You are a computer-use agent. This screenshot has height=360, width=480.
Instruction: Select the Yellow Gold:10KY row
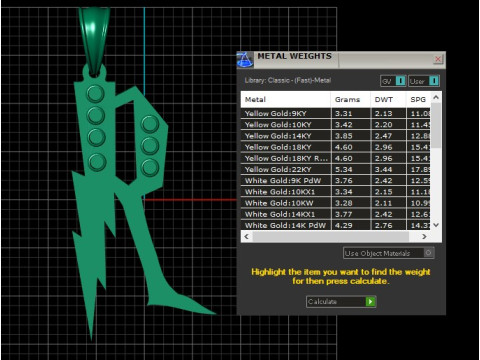336,125
